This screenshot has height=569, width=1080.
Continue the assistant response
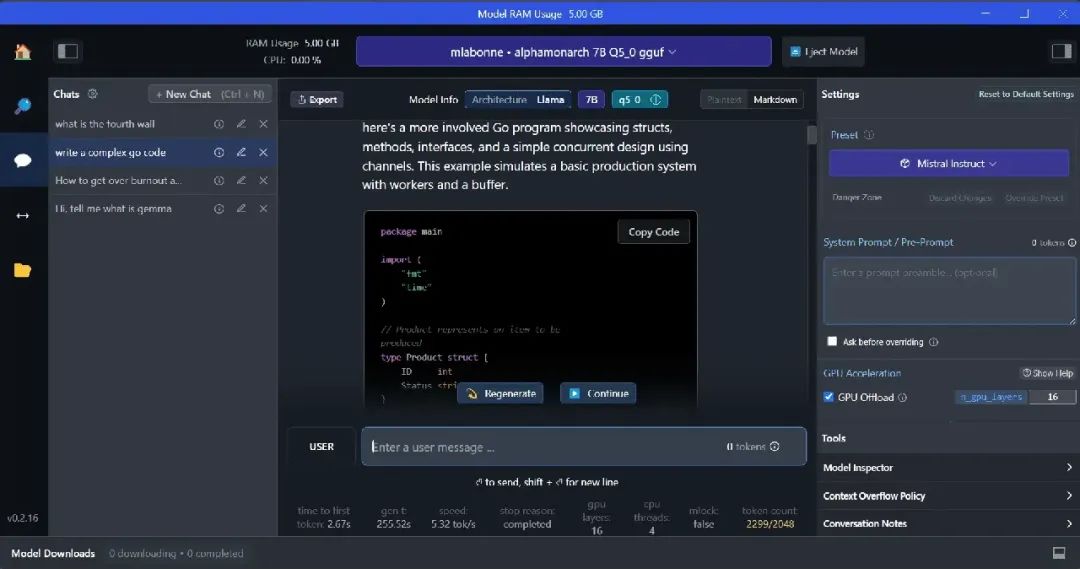click(x=598, y=393)
